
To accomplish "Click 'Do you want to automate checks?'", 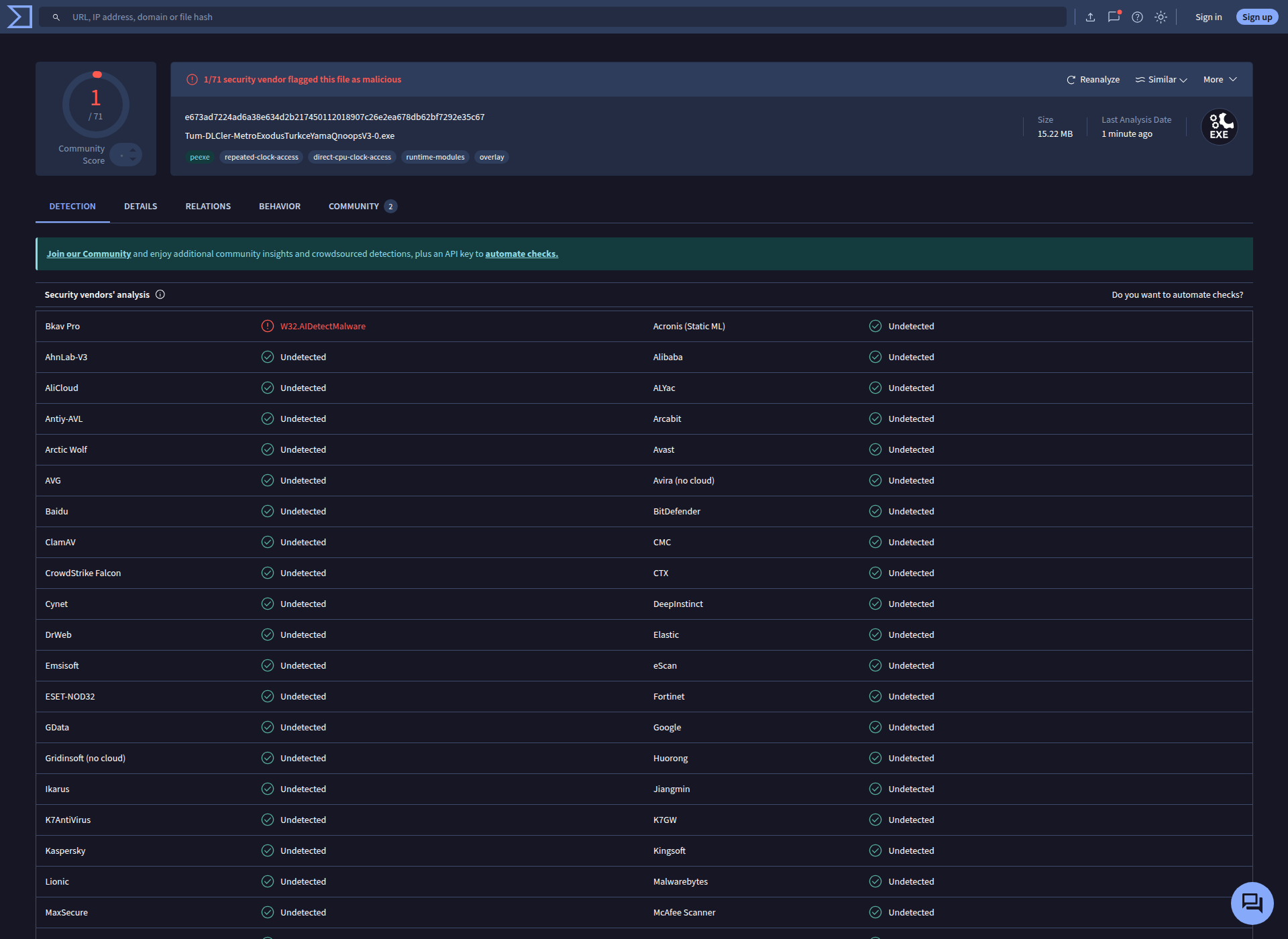I will pyautogui.click(x=1177, y=295).
